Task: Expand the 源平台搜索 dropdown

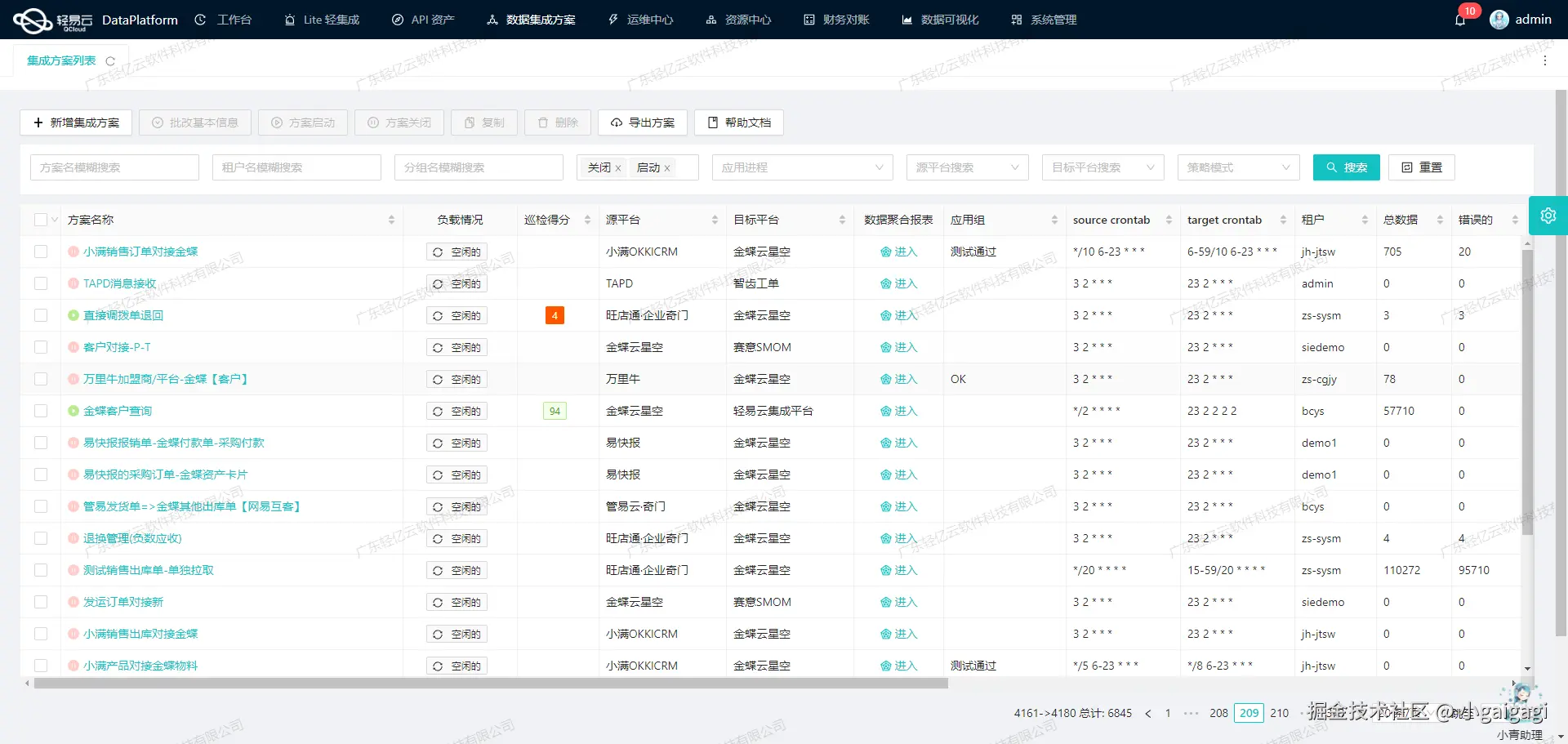Action: point(967,167)
